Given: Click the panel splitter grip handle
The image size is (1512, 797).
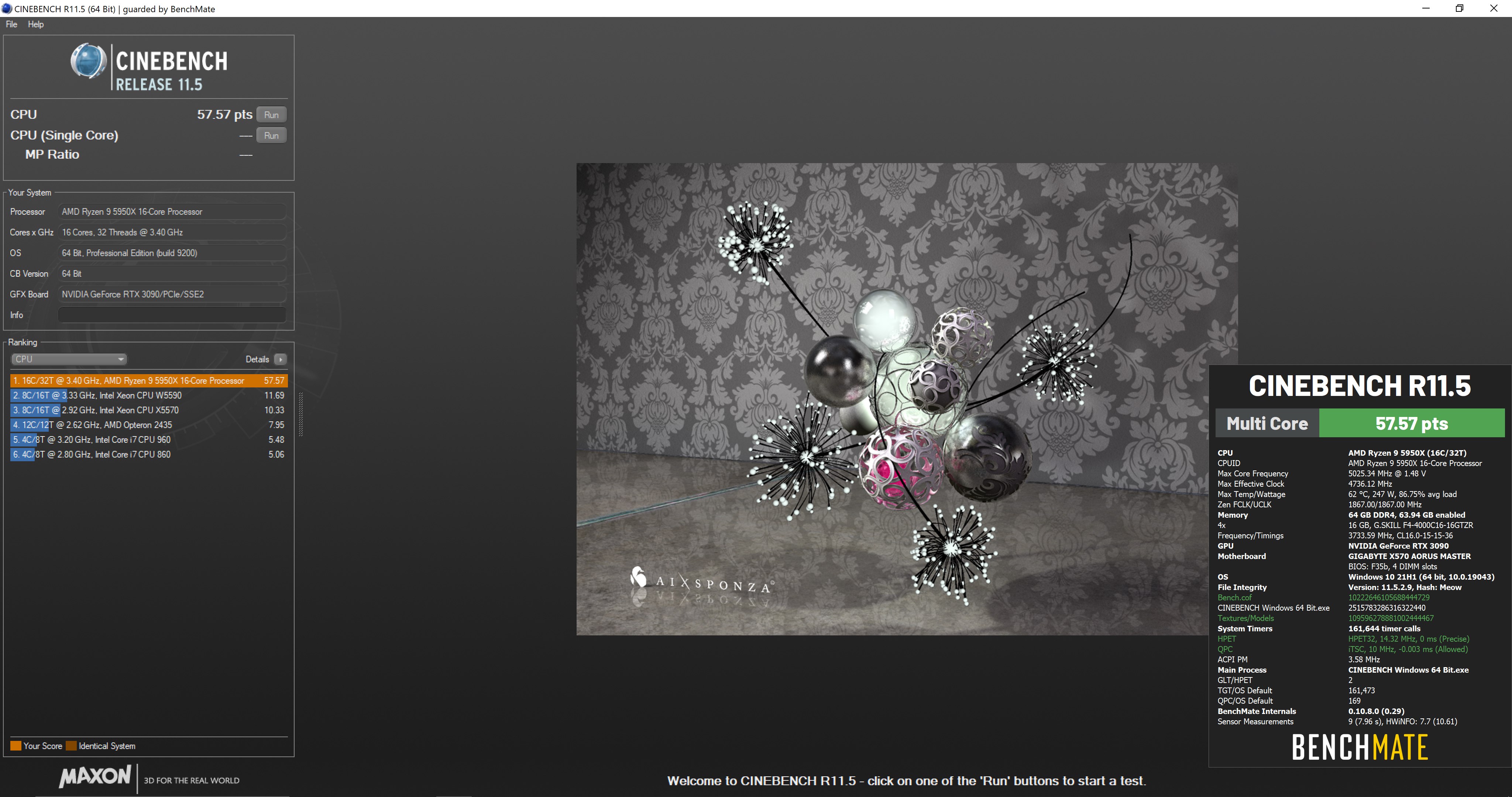Looking at the screenshot, I should (301, 414).
